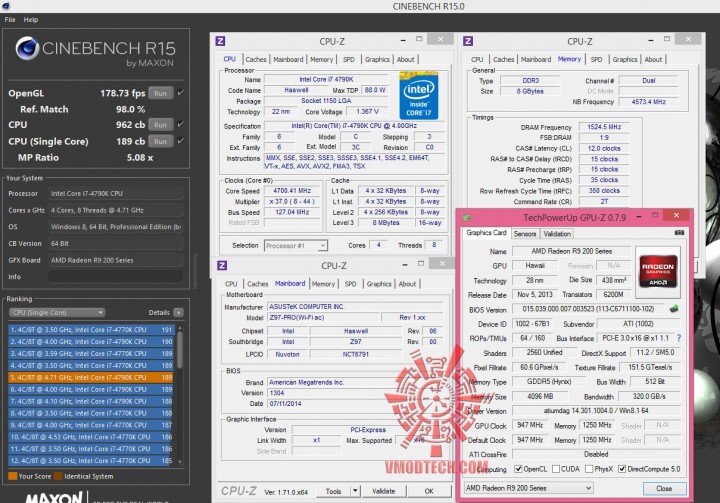Click the Radeon Graphics logo in GPU-Z
The image size is (720, 503).
pyautogui.click(x=658, y=271)
